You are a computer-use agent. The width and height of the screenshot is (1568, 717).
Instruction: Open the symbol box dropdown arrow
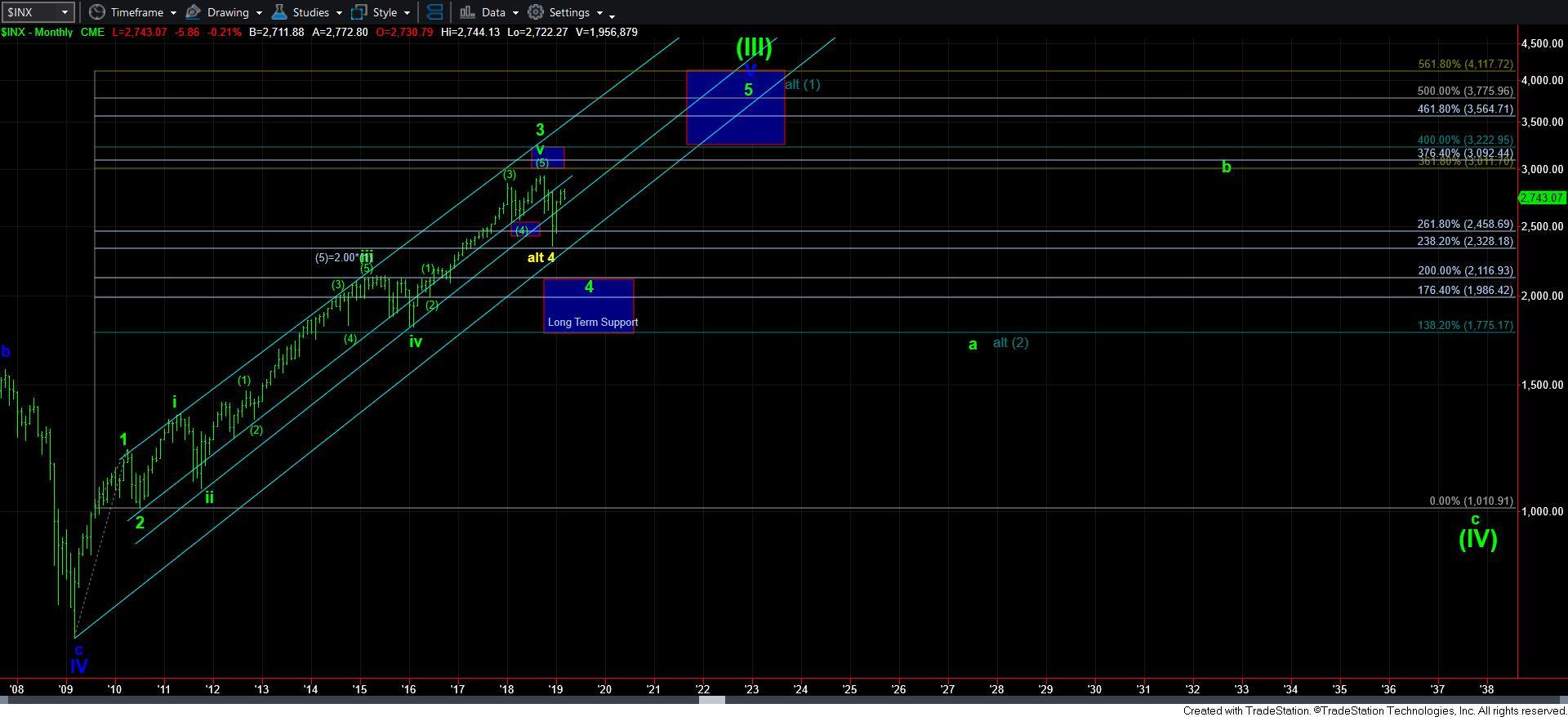click(x=65, y=12)
